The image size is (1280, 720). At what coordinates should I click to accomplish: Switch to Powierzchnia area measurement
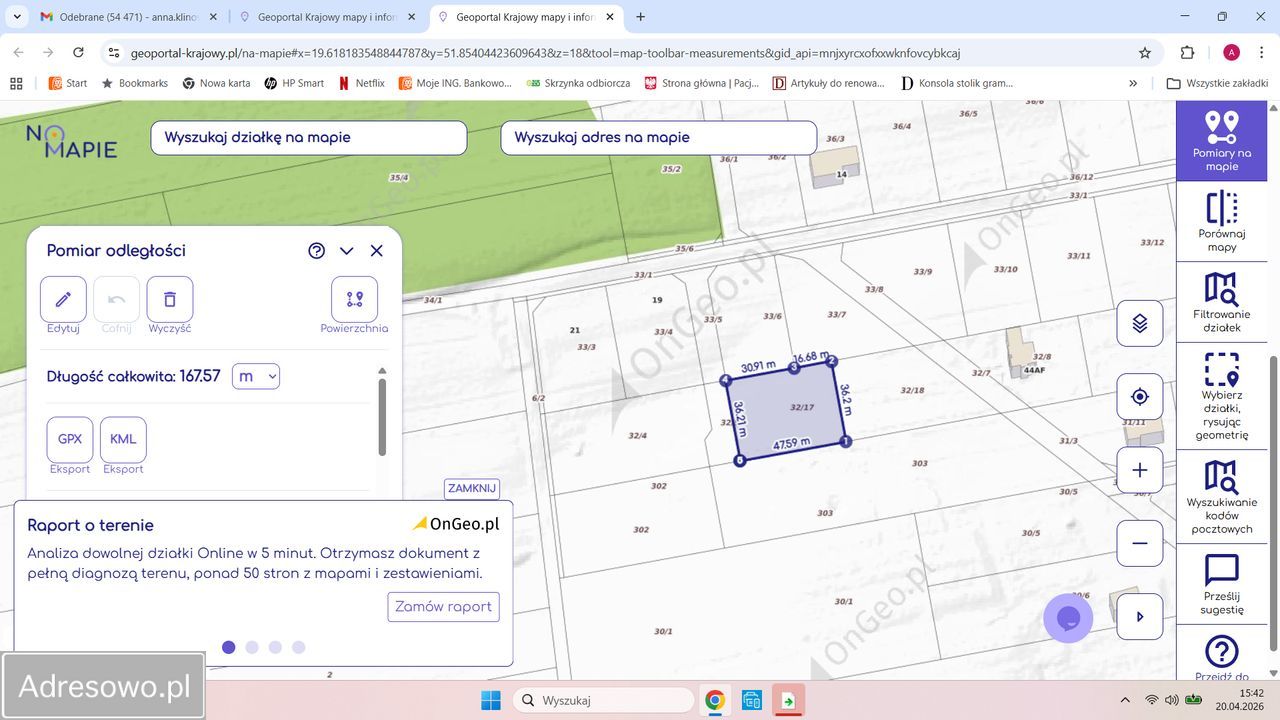pos(354,299)
